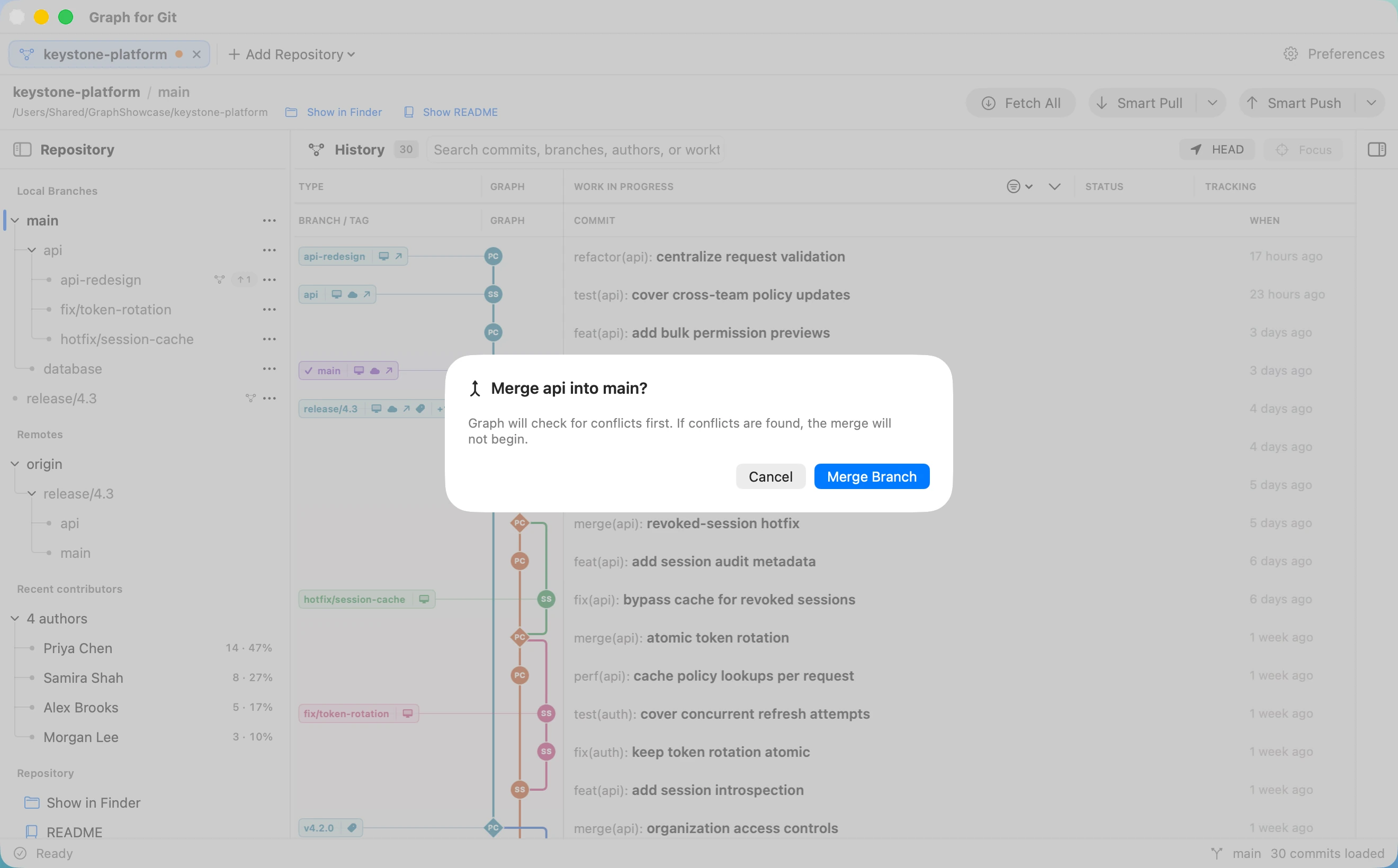Click main branch tag with checkmark

(348, 371)
